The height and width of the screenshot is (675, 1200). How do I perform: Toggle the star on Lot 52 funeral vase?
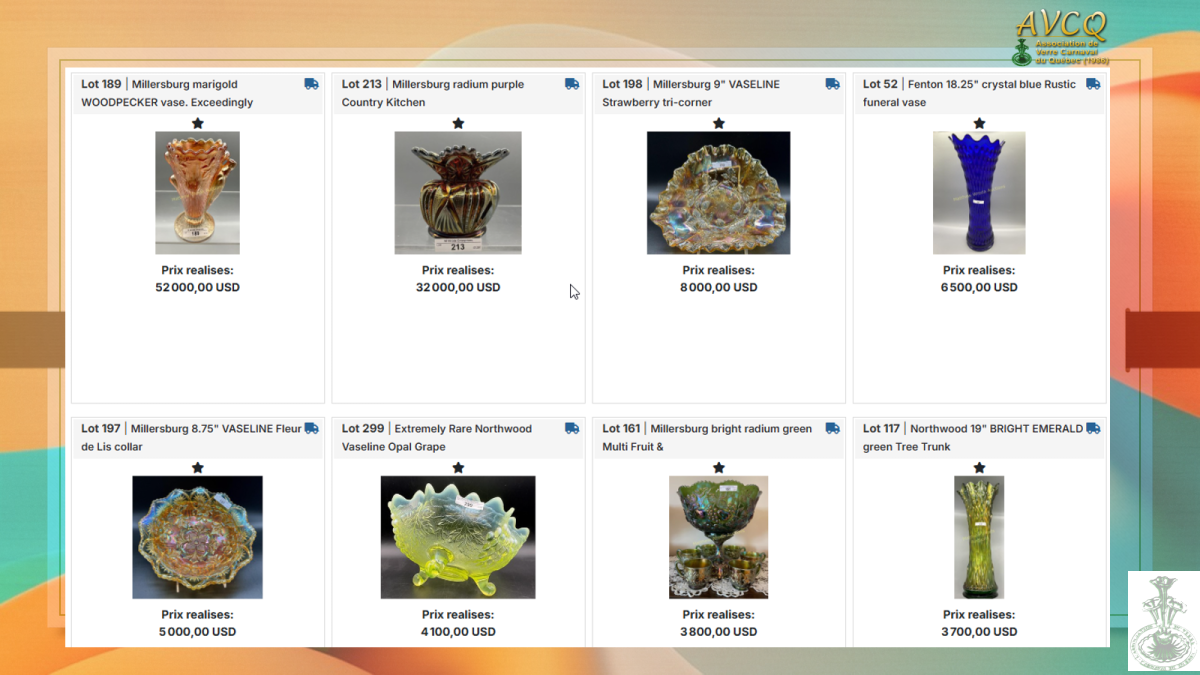click(979, 123)
